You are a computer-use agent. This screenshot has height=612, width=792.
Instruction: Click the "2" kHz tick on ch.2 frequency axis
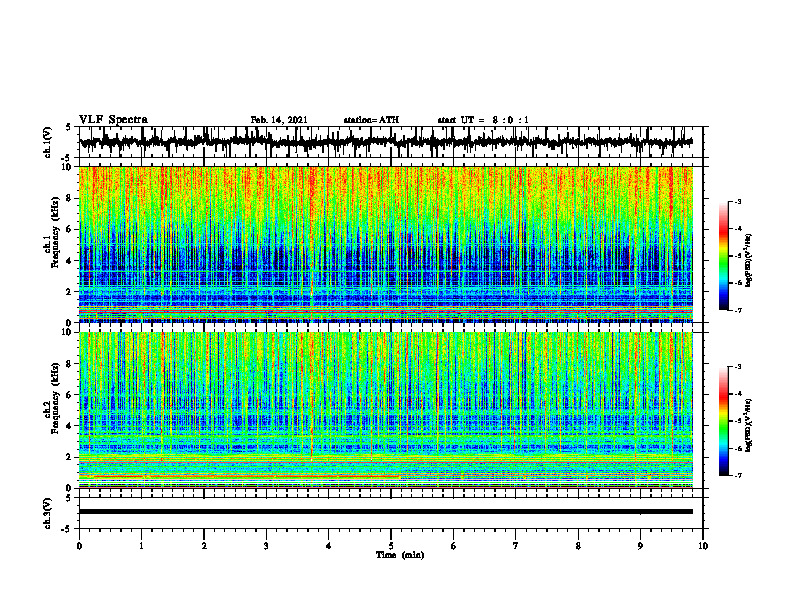click(x=69, y=457)
